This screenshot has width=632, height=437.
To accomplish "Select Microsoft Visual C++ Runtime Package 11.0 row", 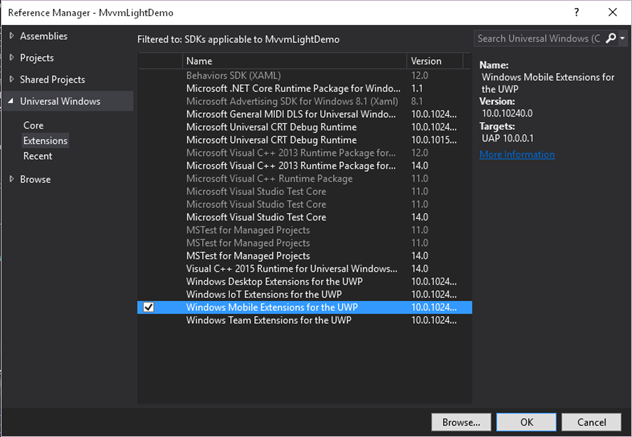I will click(x=304, y=179).
